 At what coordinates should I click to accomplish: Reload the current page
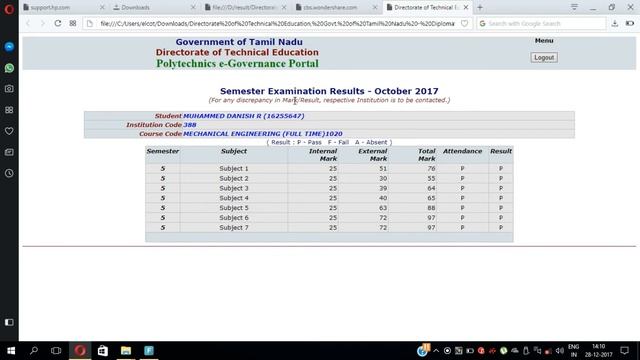tap(58, 23)
